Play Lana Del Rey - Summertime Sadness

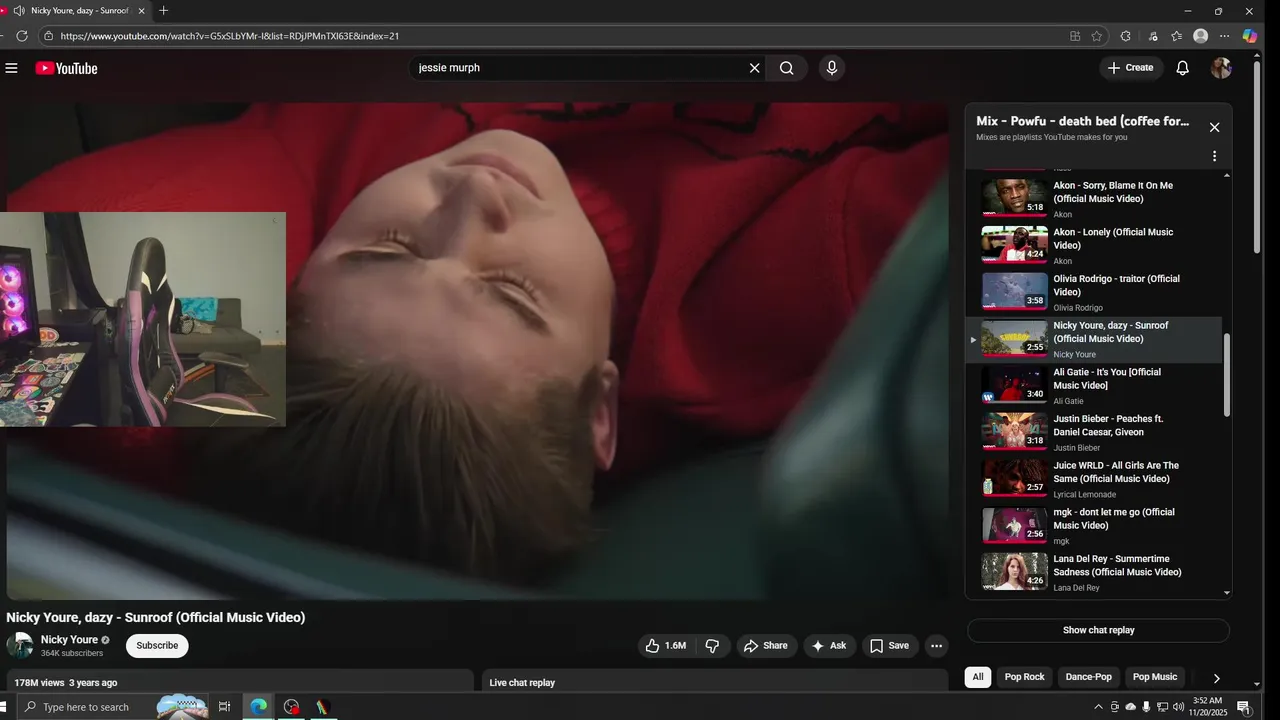[x=1094, y=573]
